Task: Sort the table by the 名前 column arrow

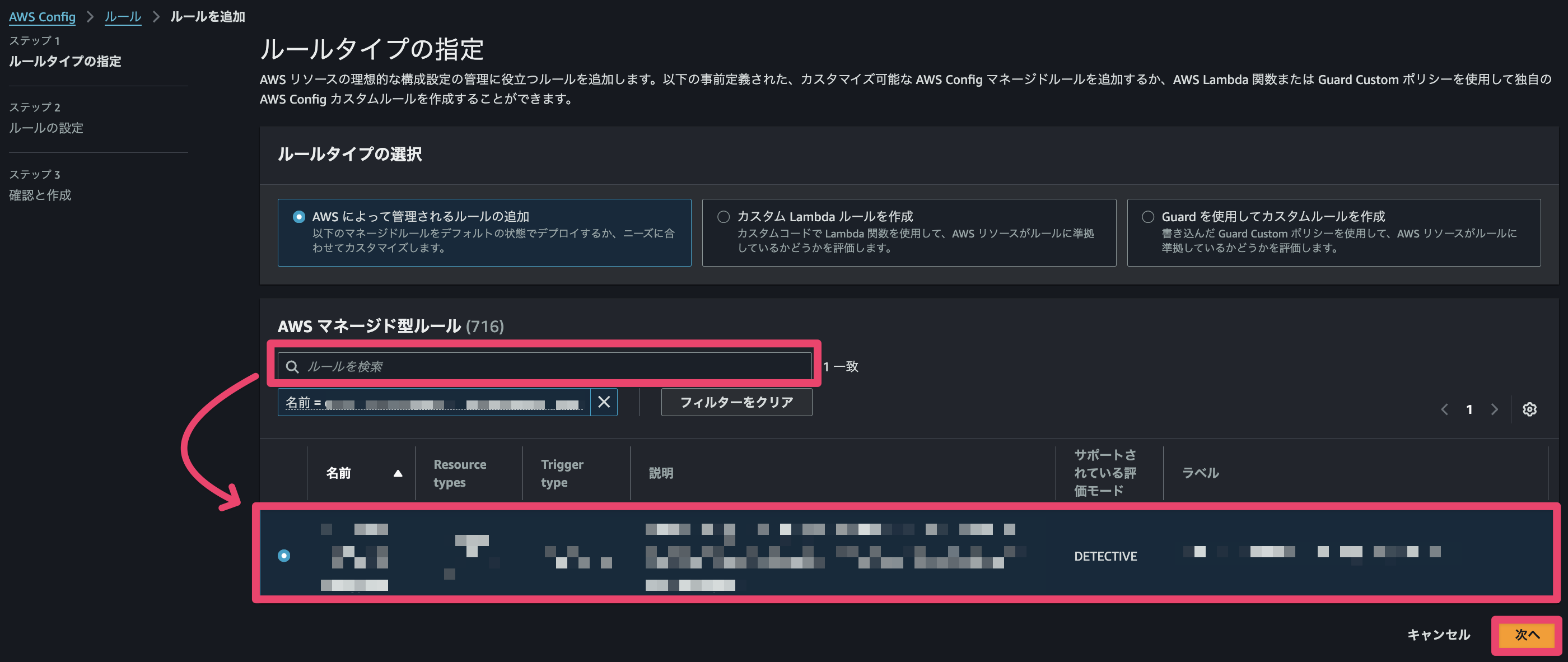Action: (x=399, y=473)
